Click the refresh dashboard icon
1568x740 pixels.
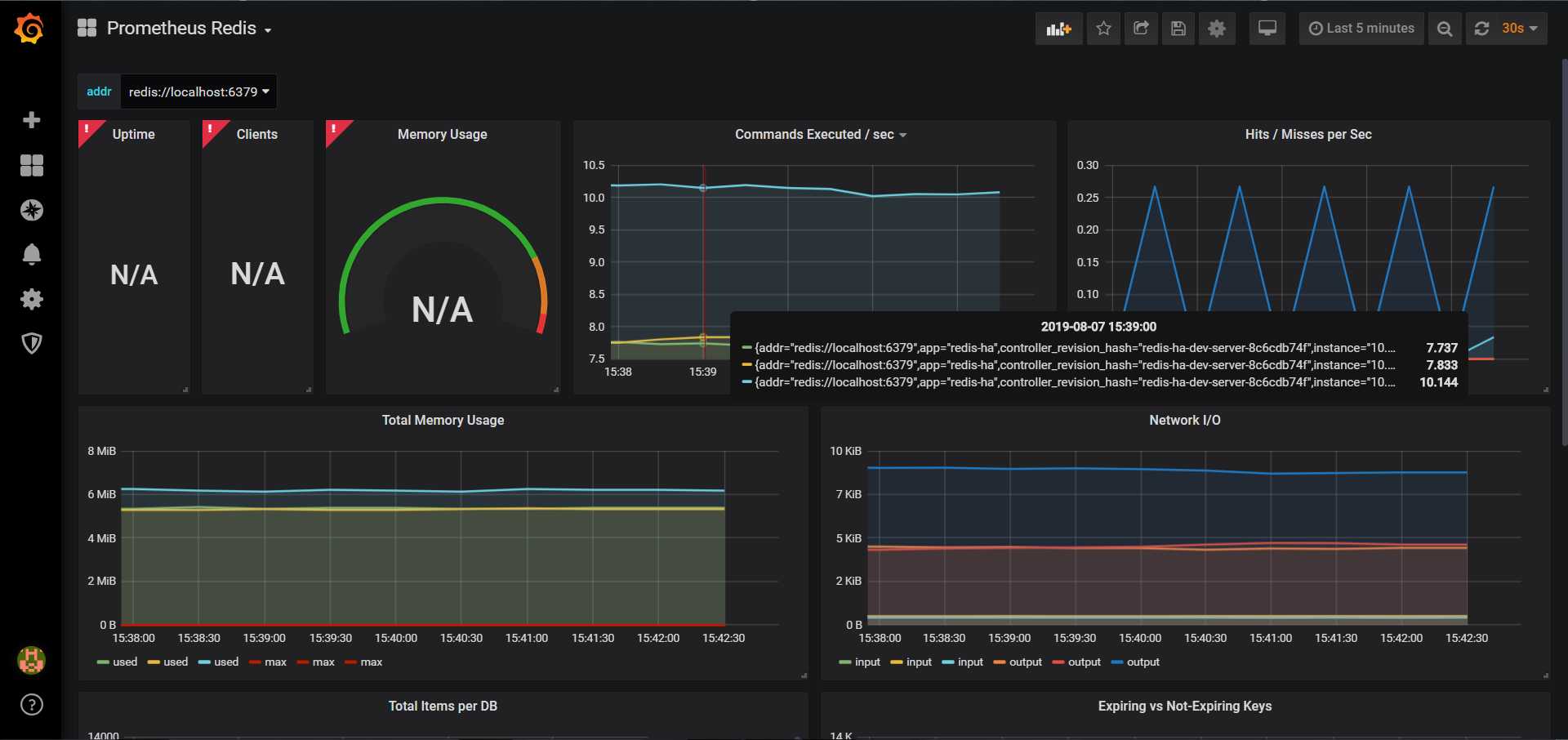point(1481,29)
